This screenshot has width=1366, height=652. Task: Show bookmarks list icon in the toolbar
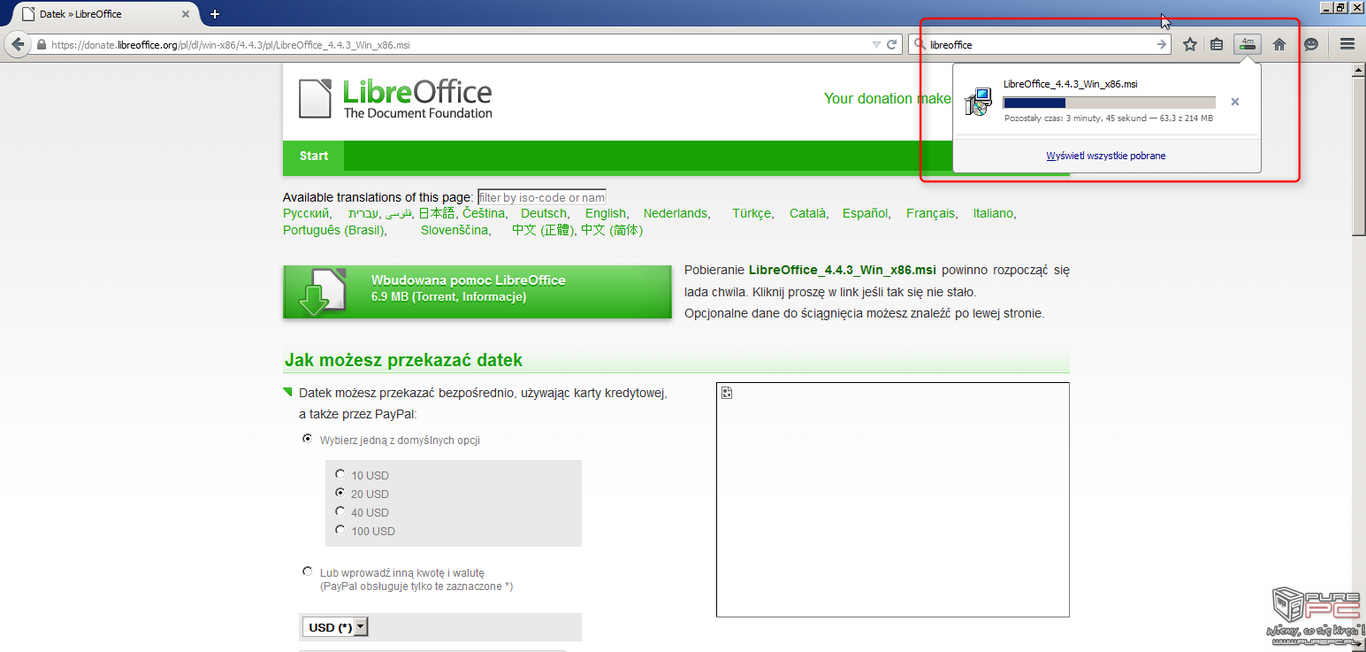[x=1217, y=45]
